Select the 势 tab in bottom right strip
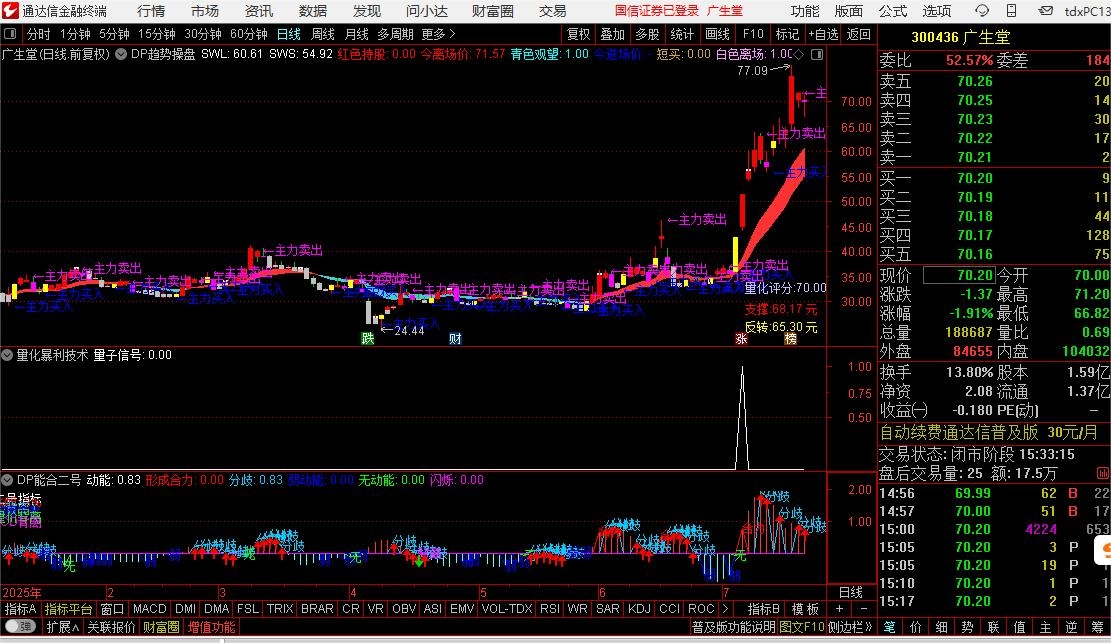Image resolution: width=1111 pixels, height=643 pixels. tap(967, 627)
